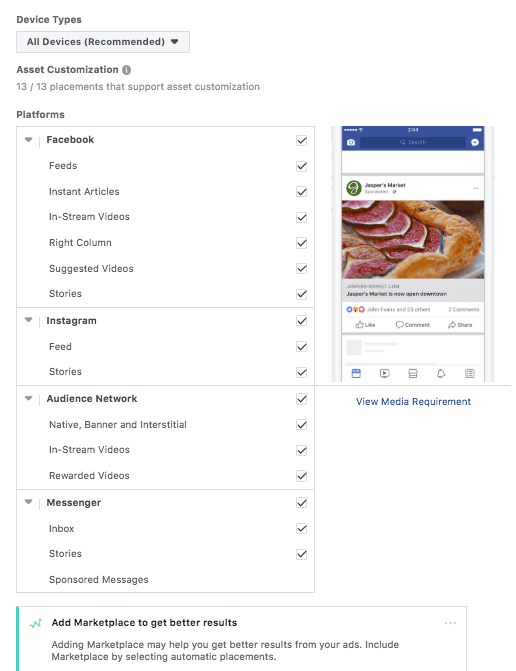
Task: Click the View Media Requirement link
Action: [x=413, y=401]
